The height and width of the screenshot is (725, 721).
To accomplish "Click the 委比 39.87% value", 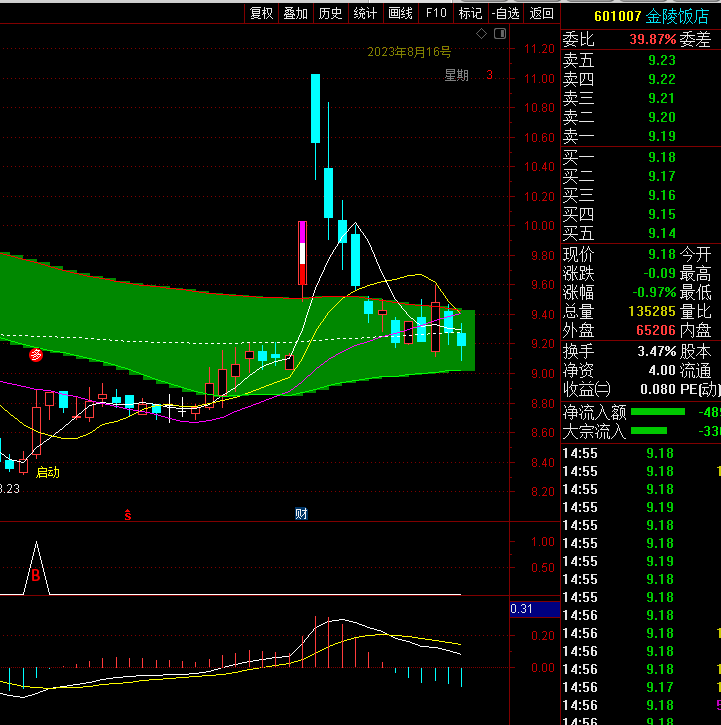I will (x=653, y=39).
